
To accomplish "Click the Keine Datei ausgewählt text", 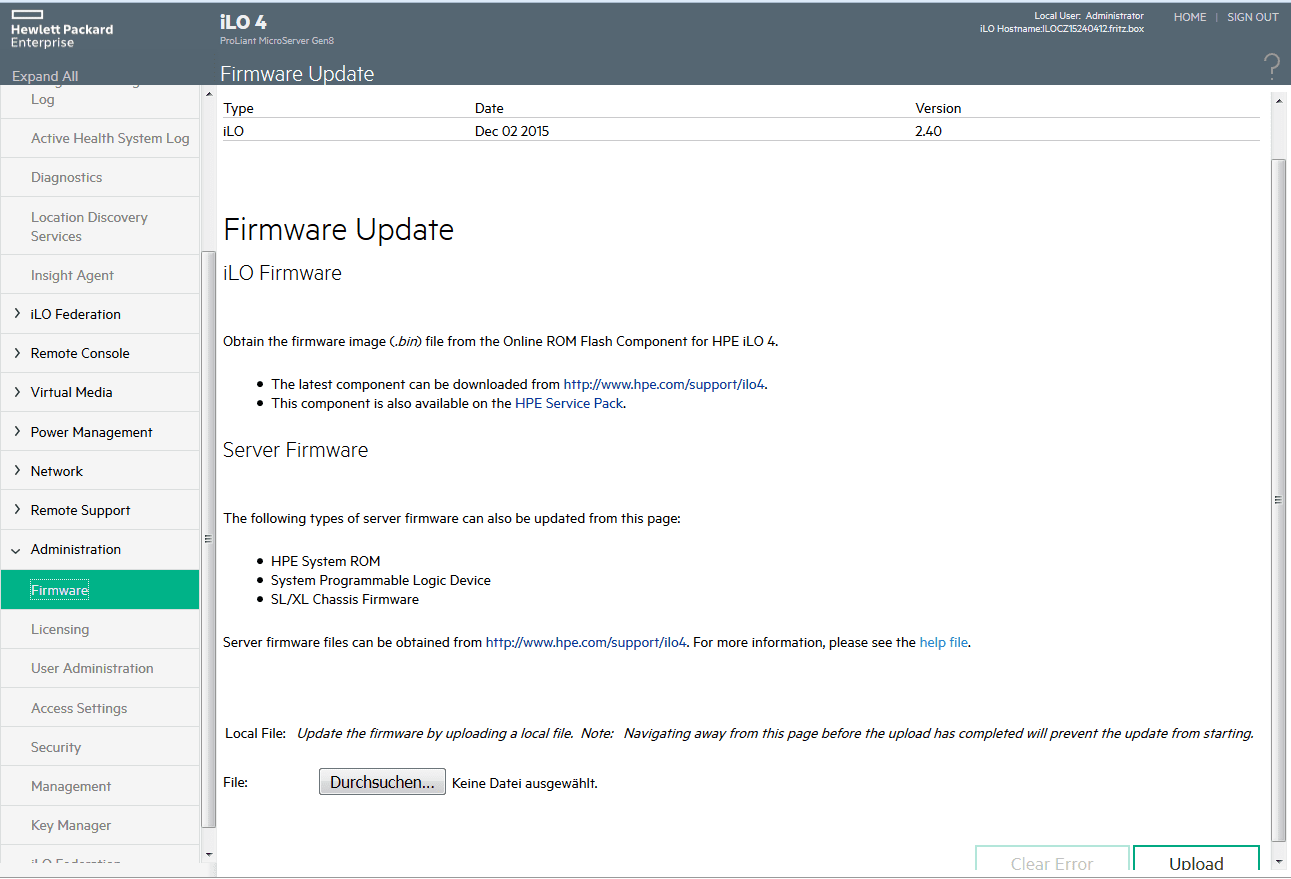I will [x=525, y=783].
